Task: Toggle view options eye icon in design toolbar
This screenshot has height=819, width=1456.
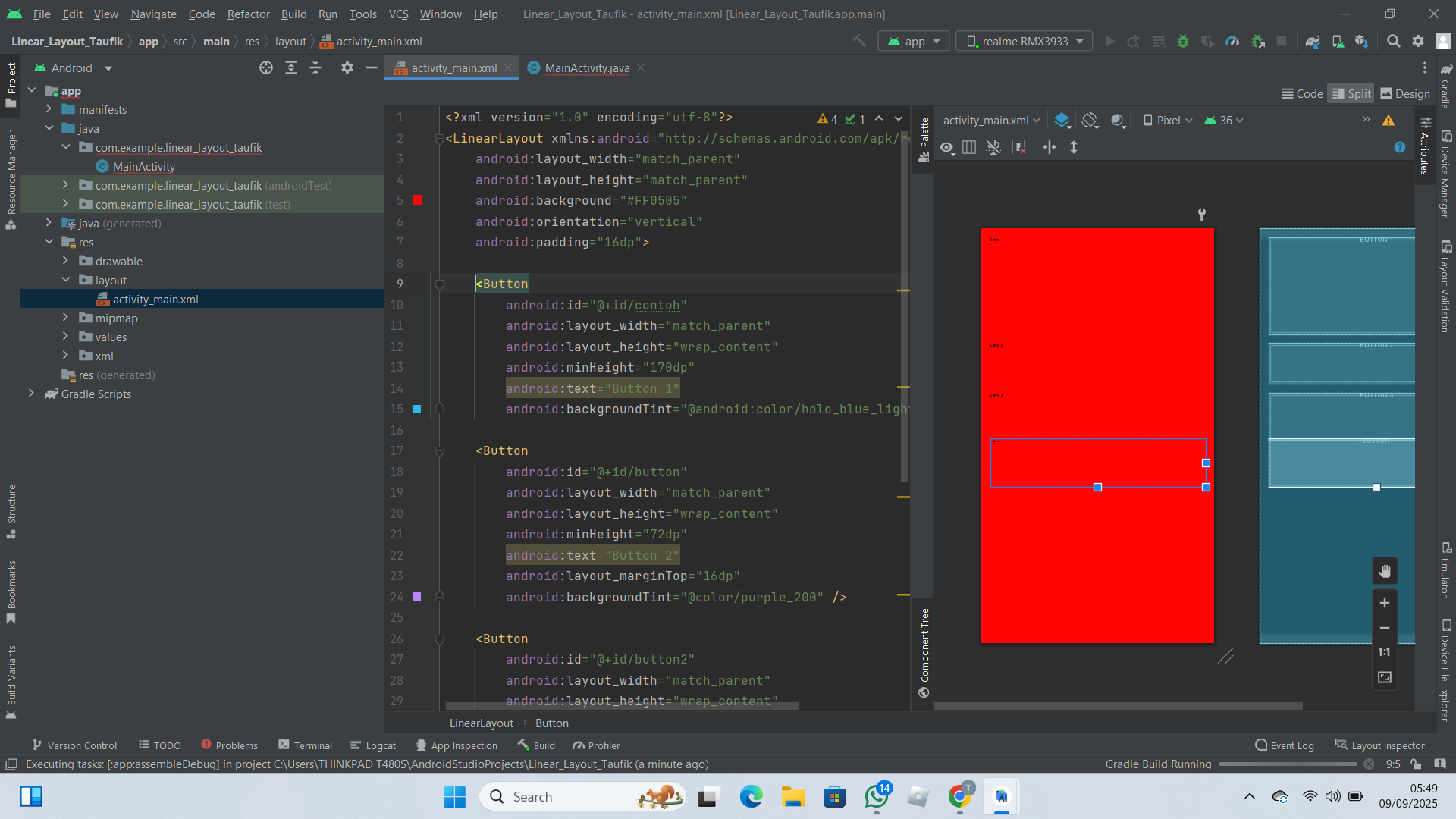Action: (x=947, y=148)
